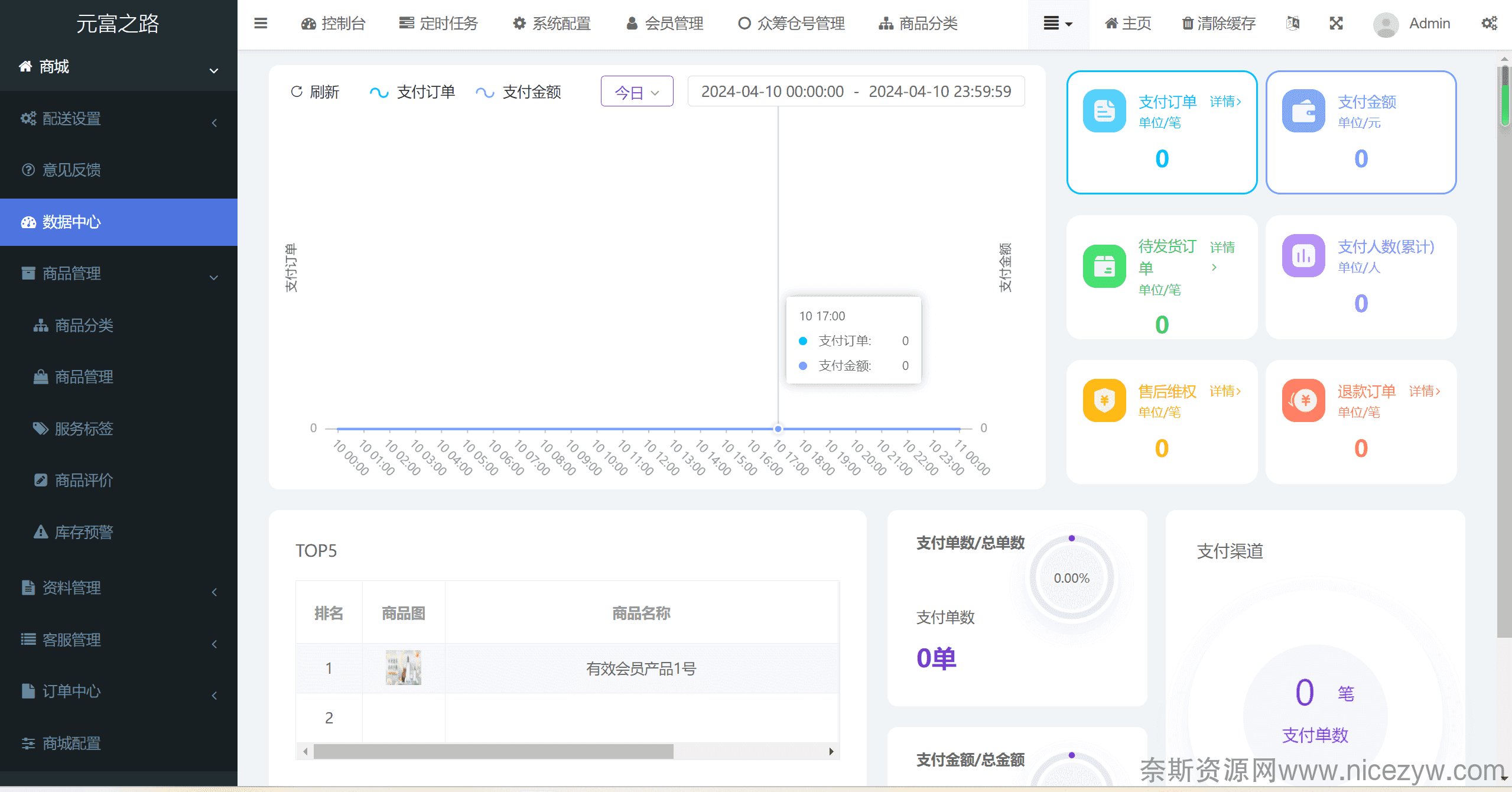Click the yellow 售后维权 shield icon
The height and width of the screenshot is (792, 1512).
pyautogui.click(x=1104, y=401)
